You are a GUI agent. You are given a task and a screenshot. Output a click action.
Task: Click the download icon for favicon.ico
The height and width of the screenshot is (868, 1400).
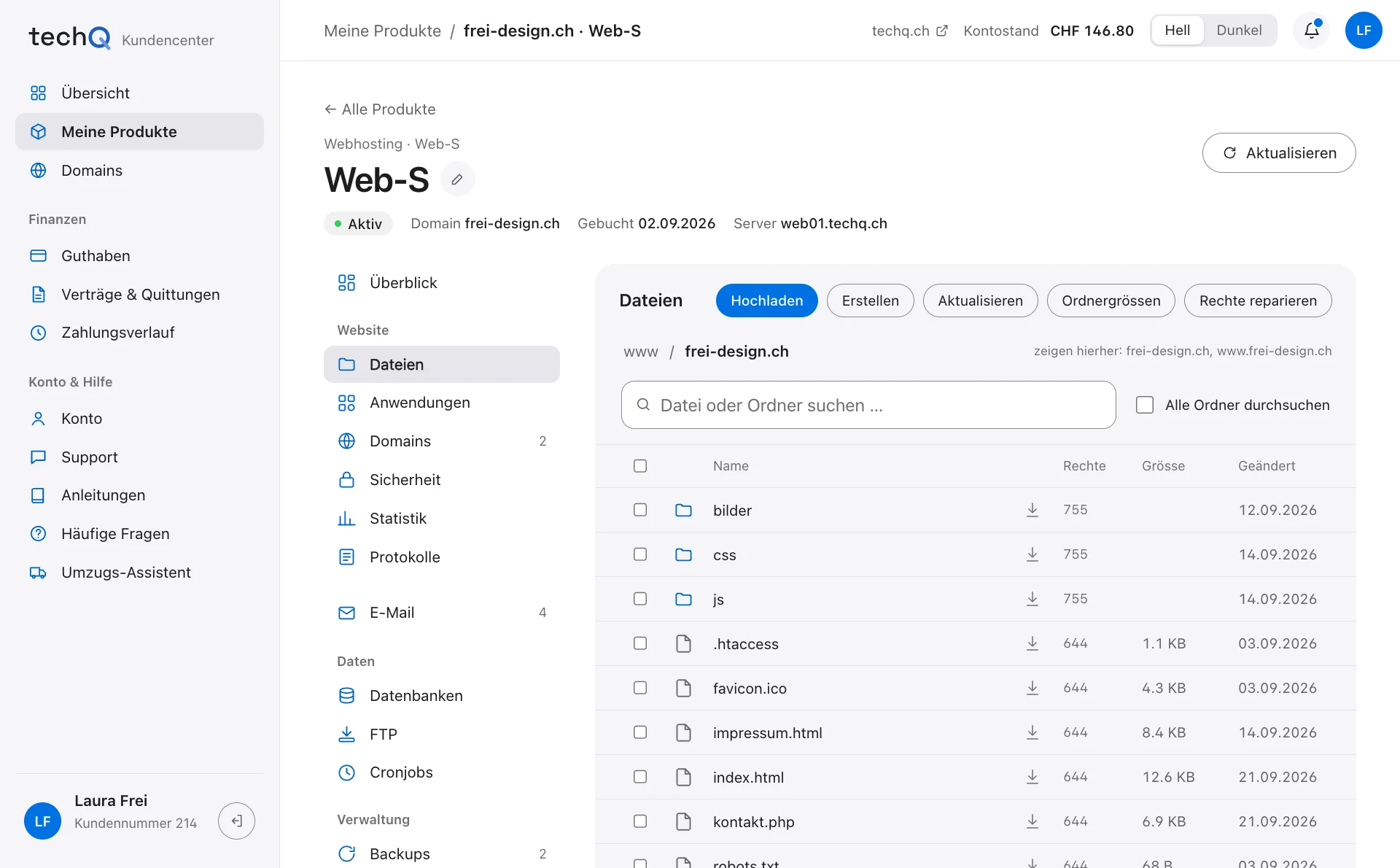click(x=1032, y=688)
